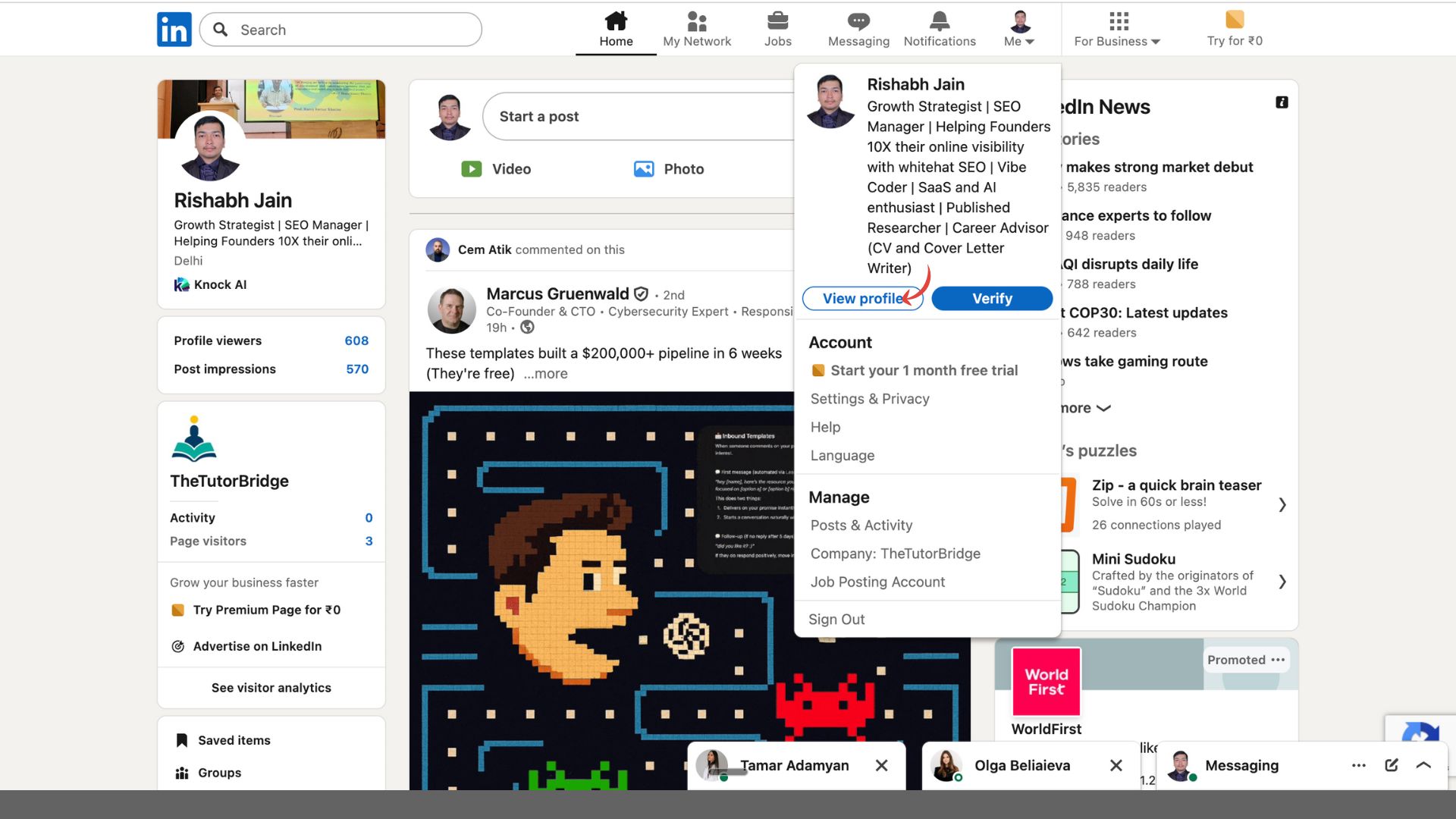The image size is (1456, 819).
Task: Click See visitor analytics for TheTutorBridge
Action: [x=271, y=688]
